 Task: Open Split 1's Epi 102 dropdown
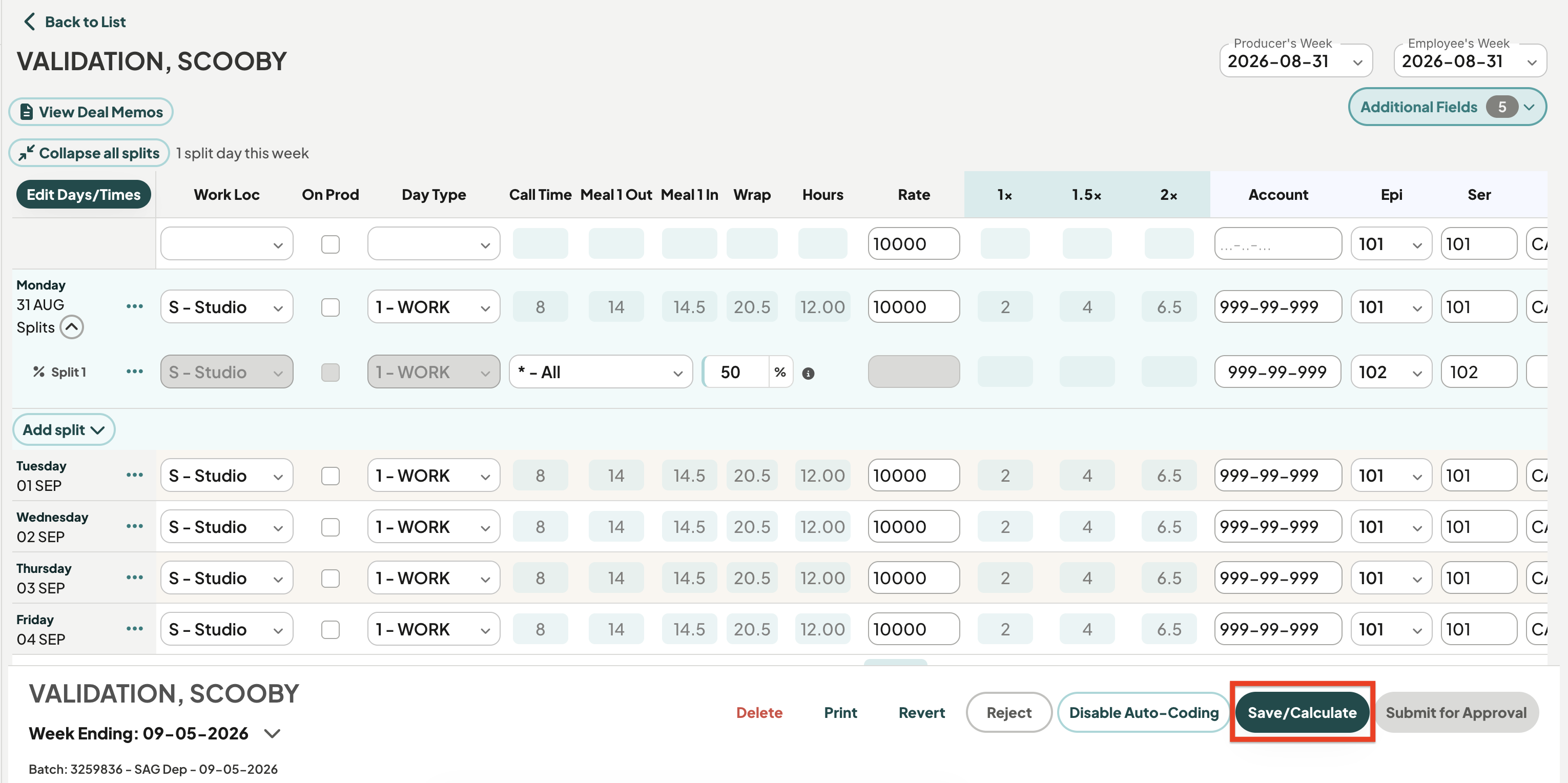click(1391, 372)
